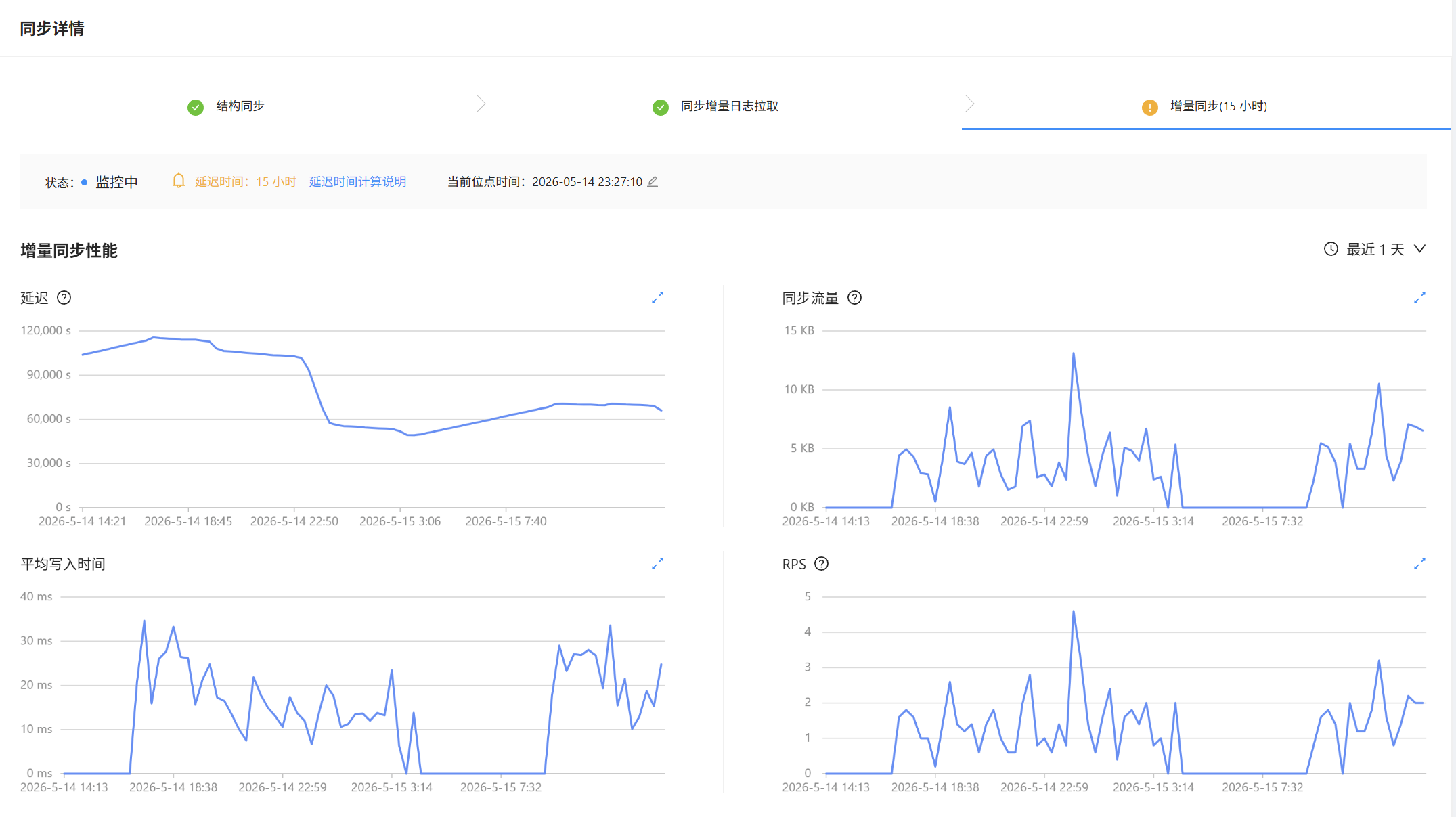Click the peak point on 同步流量 chart line
Viewport: 1456px width, 817px height.
coord(1074,353)
